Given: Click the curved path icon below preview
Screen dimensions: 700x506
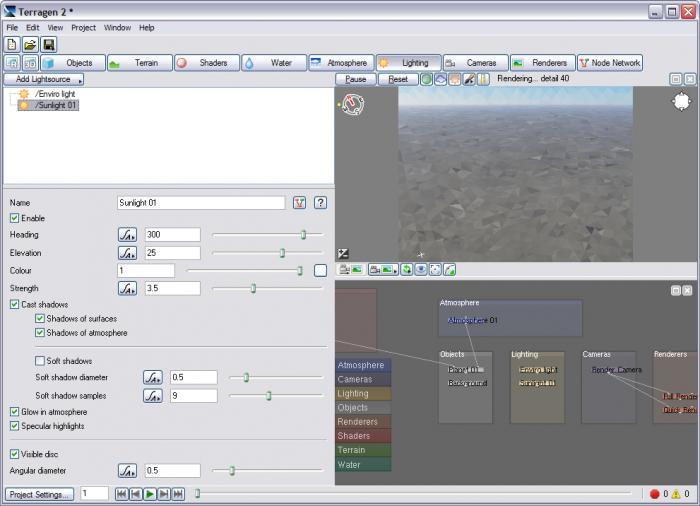Looking at the screenshot, I should coord(450,270).
